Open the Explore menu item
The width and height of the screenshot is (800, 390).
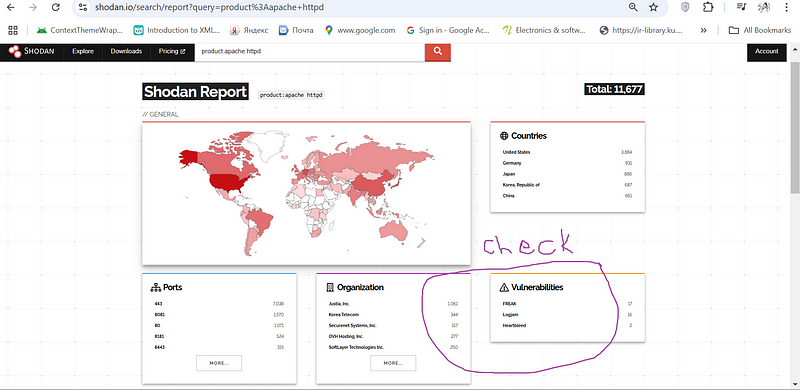click(x=83, y=52)
